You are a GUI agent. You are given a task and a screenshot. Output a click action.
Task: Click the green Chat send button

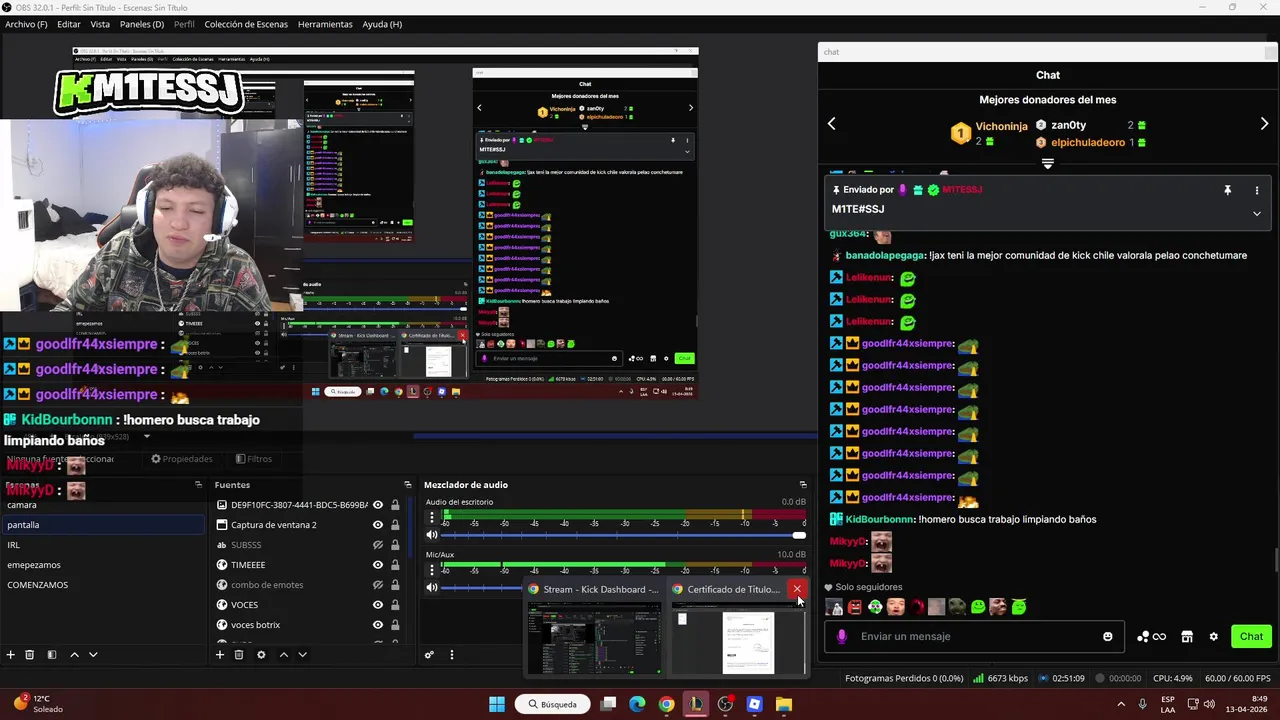coord(1251,636)
